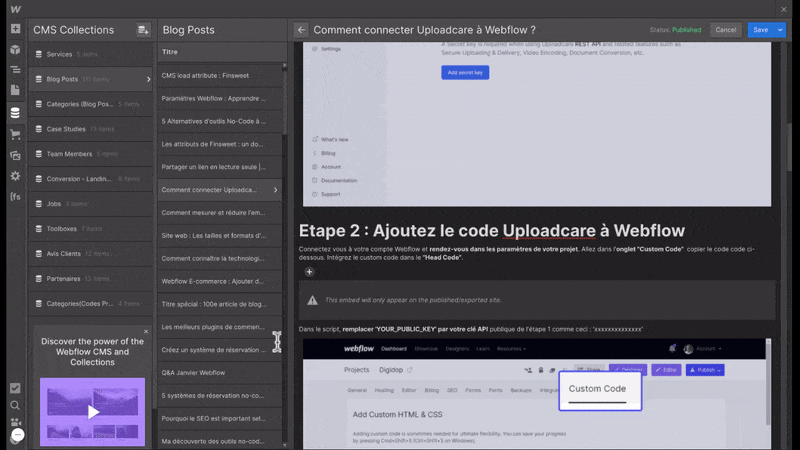
Task: Cancel editing the blog post
Action: point(726,30)
